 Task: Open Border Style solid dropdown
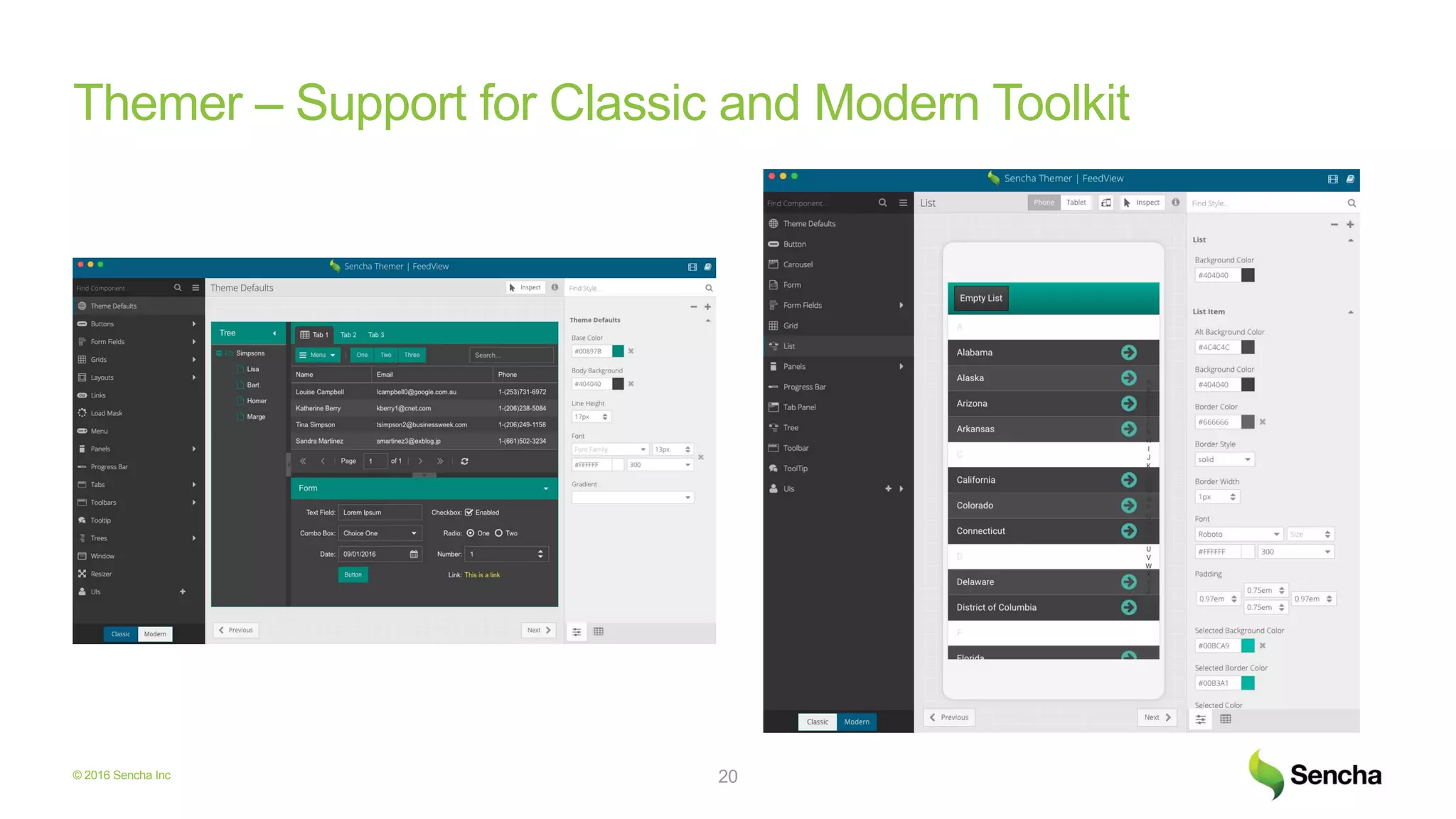[1225, 460]
